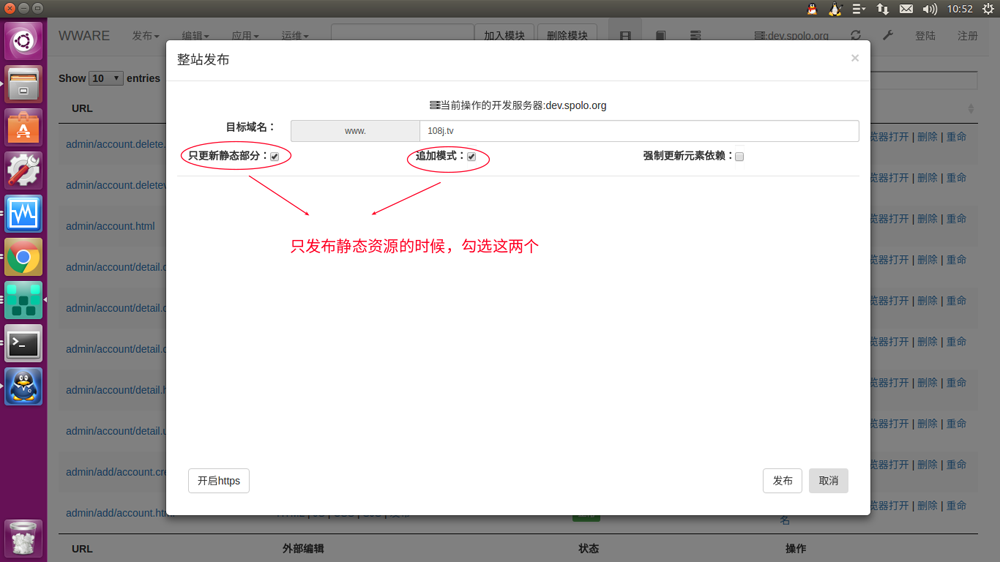
Task: Launch System Monitor from dock
Action: coord(24,214)
